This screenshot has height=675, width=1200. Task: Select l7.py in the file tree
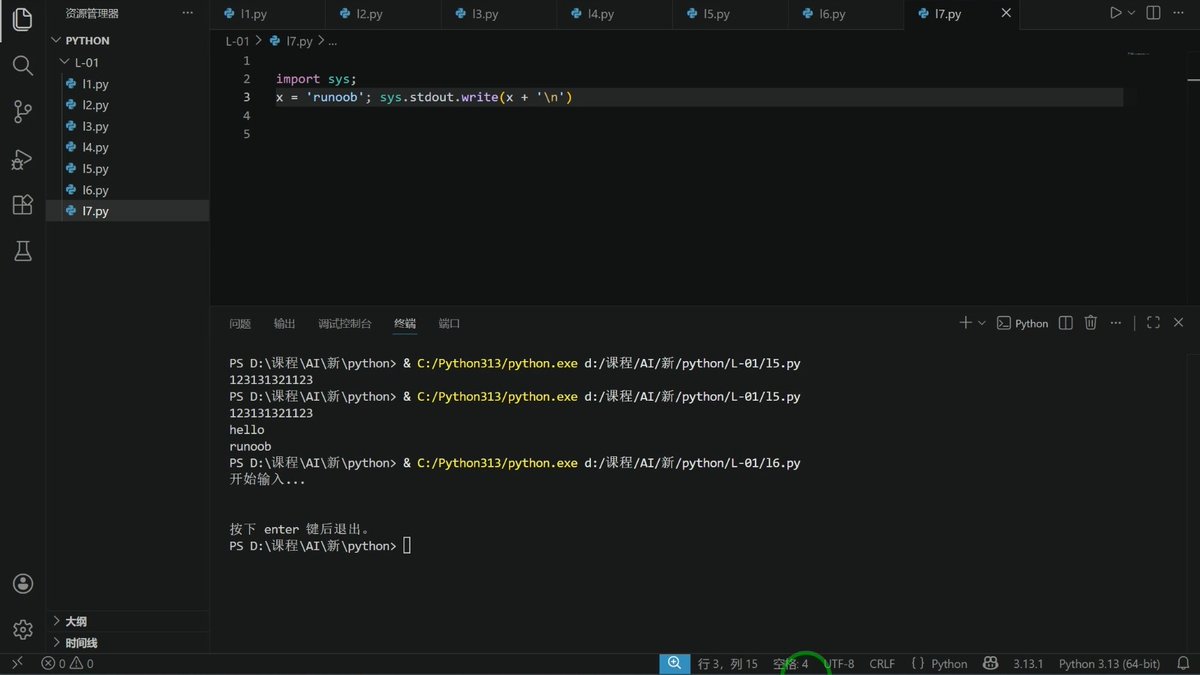click(x=129, y=211)
